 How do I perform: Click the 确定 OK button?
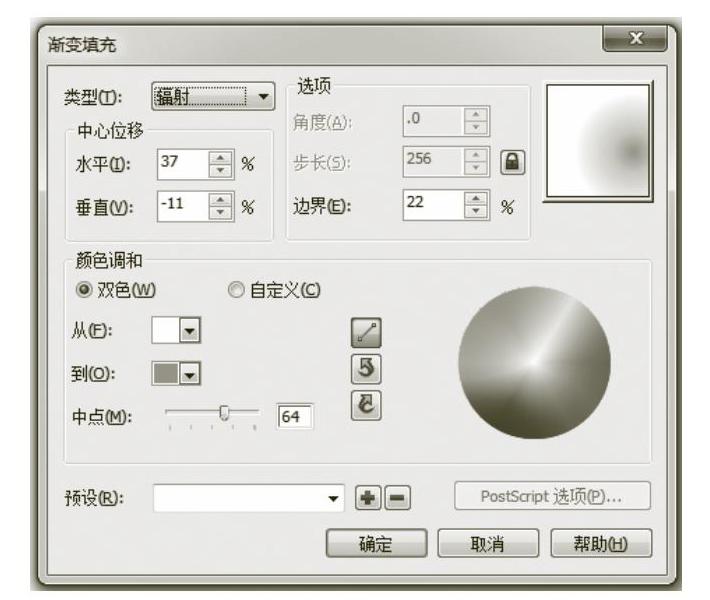(376, 543)
